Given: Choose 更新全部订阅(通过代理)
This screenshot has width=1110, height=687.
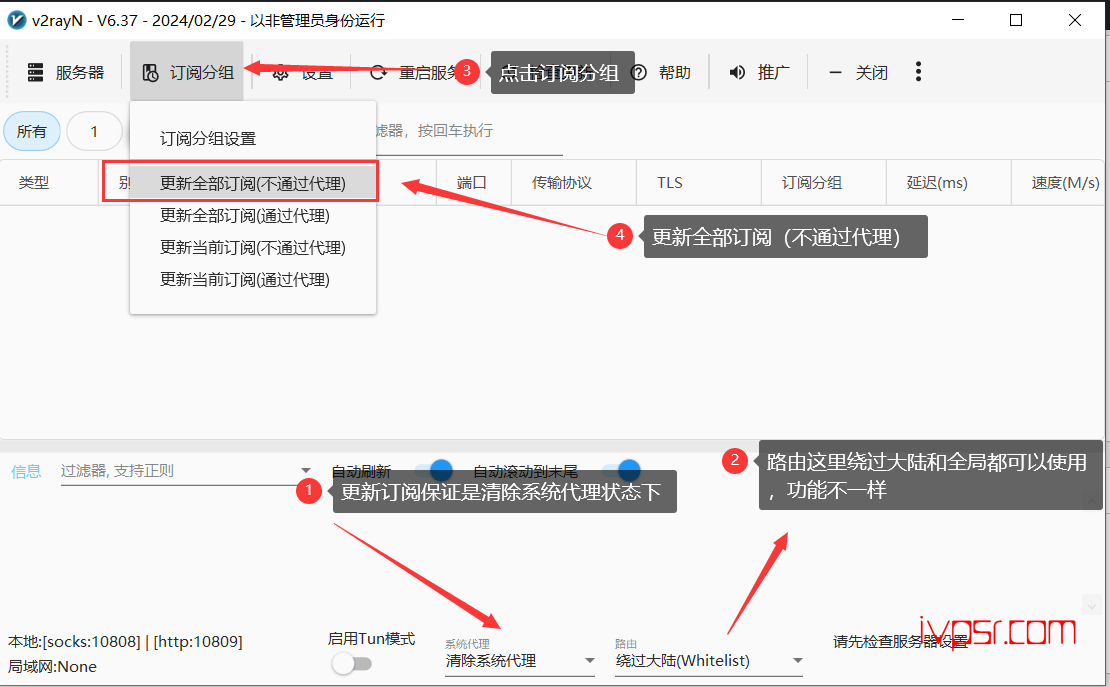Looking at the screenshot, I should tap(253, 215).
